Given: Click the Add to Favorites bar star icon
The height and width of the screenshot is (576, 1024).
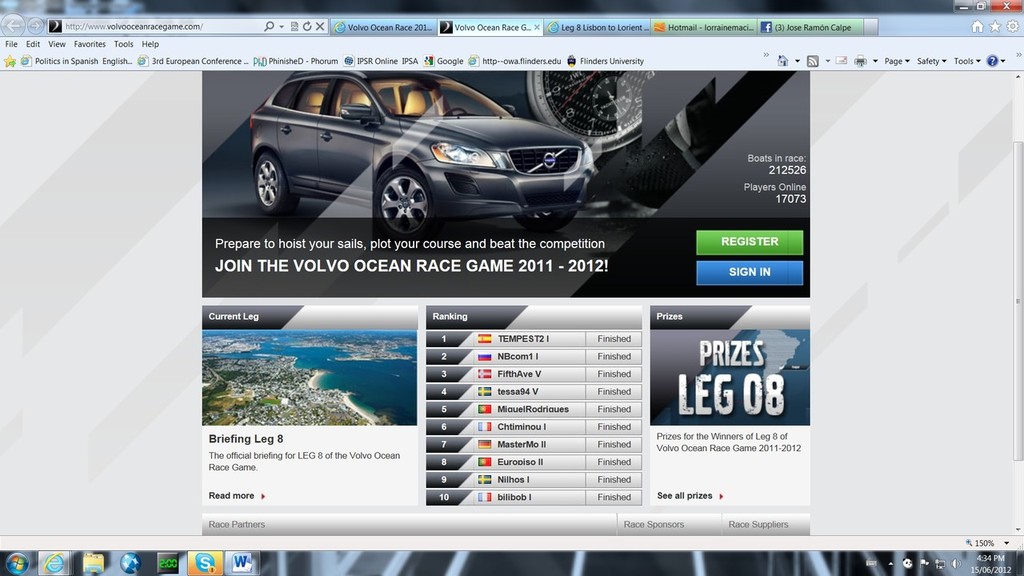Looking at the screenshot, I should (10, 61).
